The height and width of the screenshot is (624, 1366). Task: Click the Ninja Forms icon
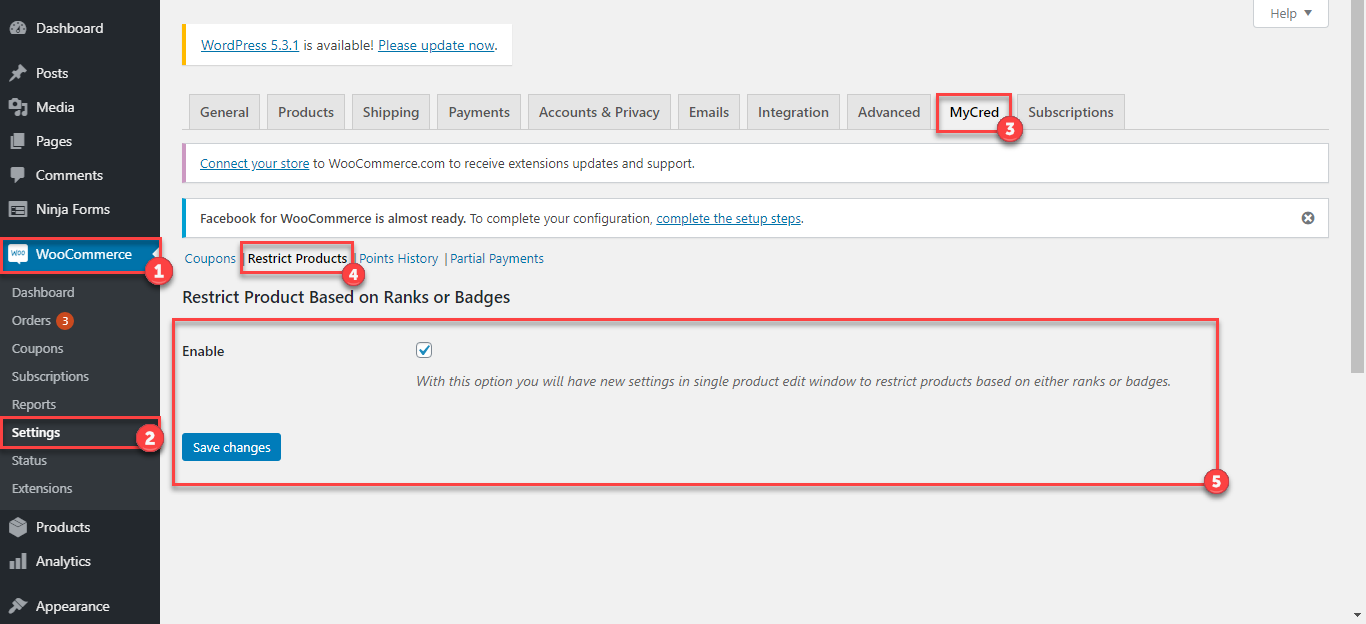coord(18,209)
